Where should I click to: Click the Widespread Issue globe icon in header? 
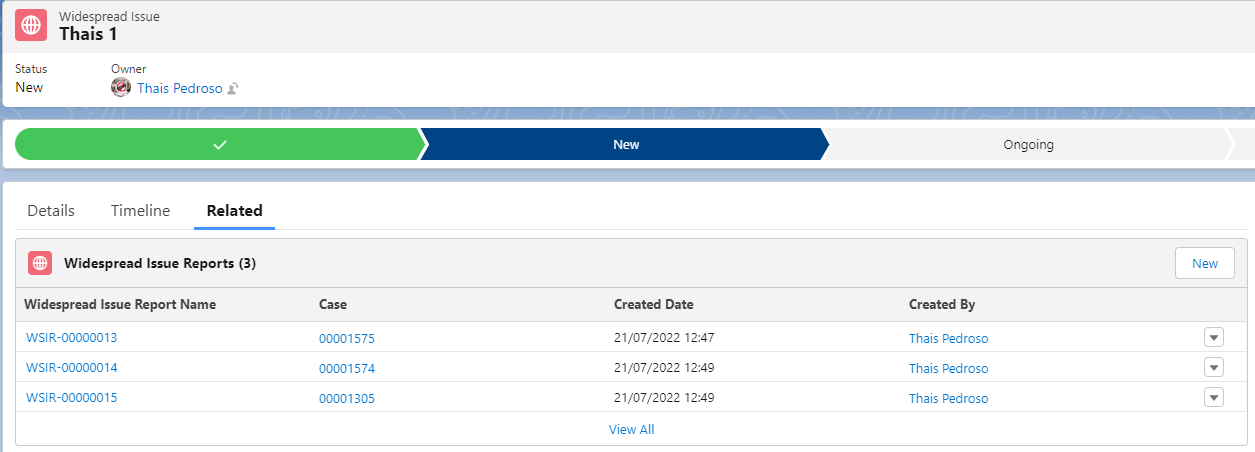click(x=31, y=25)
